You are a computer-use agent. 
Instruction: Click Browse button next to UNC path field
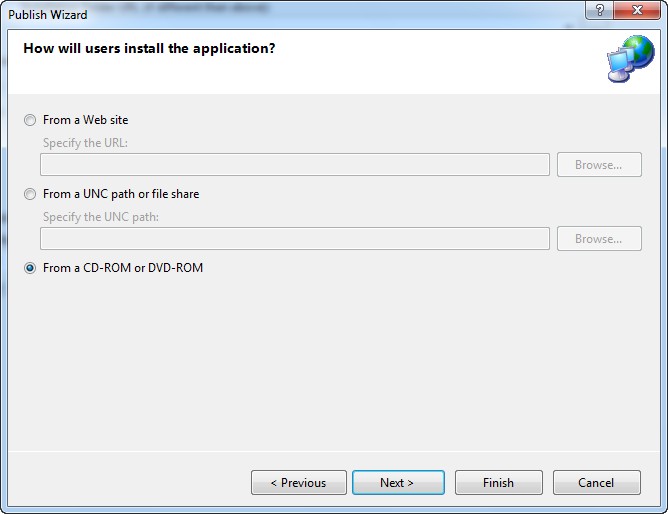[599, 238]
